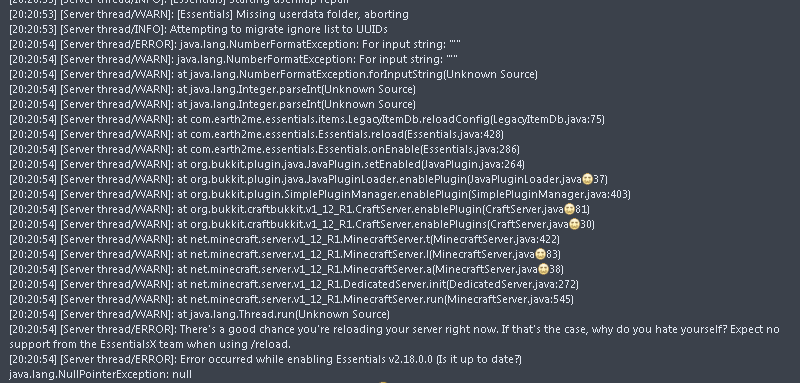This screenshot has height=383, width=800.
Task: Click the DedicatedServer.init stack trace line
Action: [294, 284]
